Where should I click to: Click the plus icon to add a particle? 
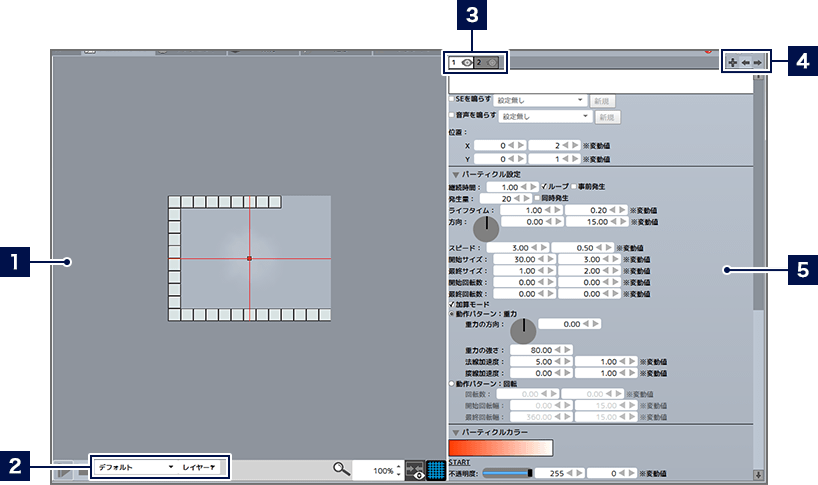point(732,62)
